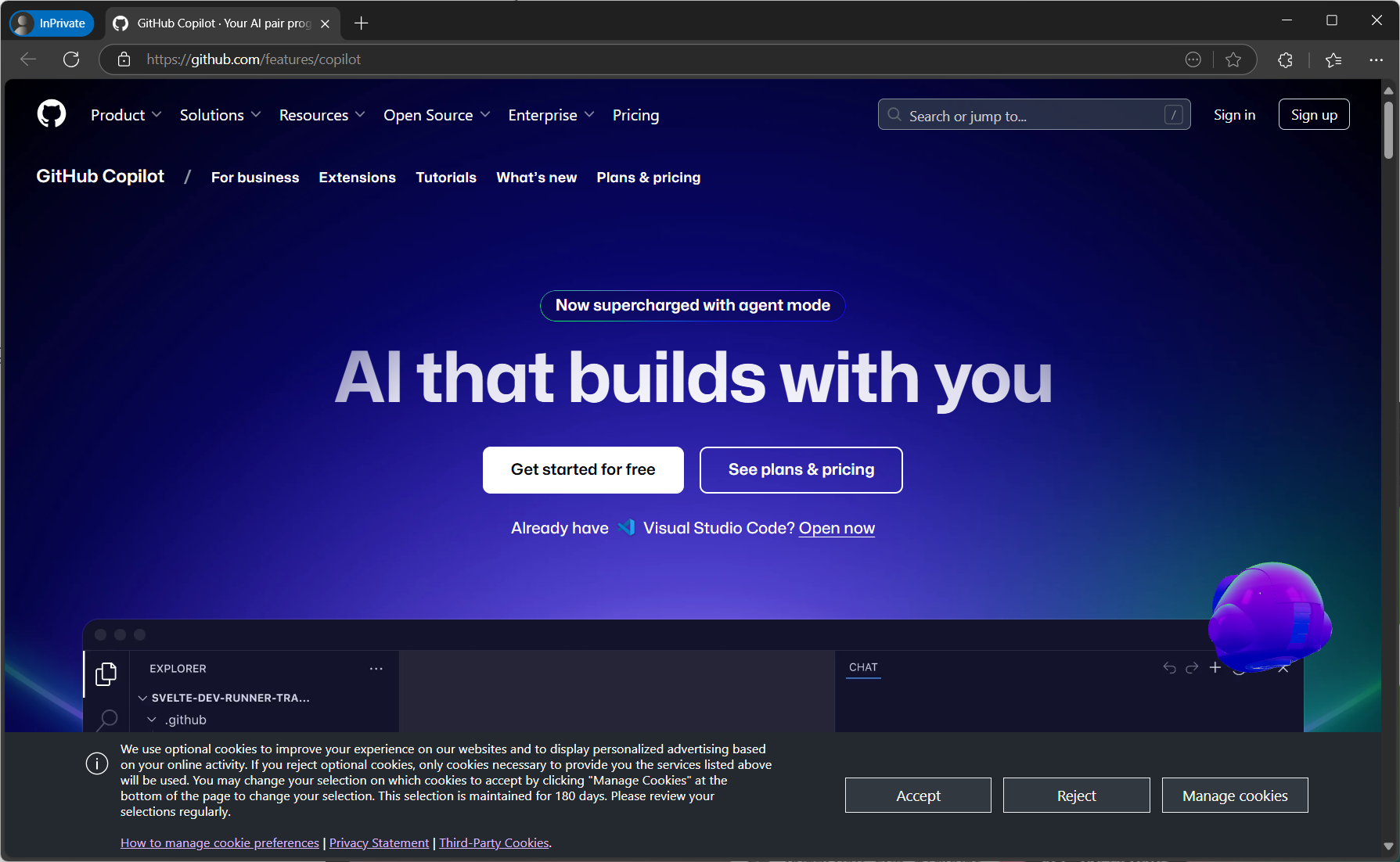Open How to manage cookie preferences
Viewport: 1400px width, 862px height.
coord(220,842)
